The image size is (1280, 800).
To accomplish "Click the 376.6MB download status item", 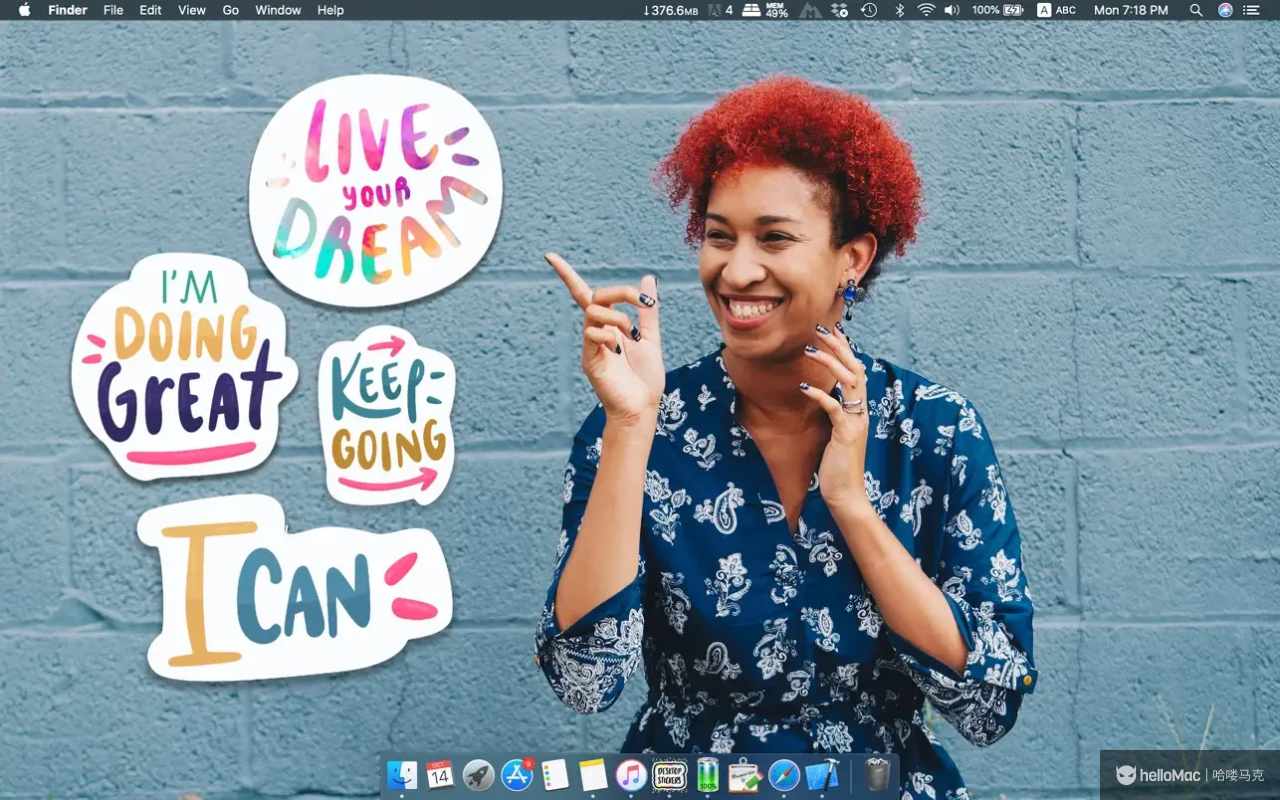I will (x=670, y=10).
